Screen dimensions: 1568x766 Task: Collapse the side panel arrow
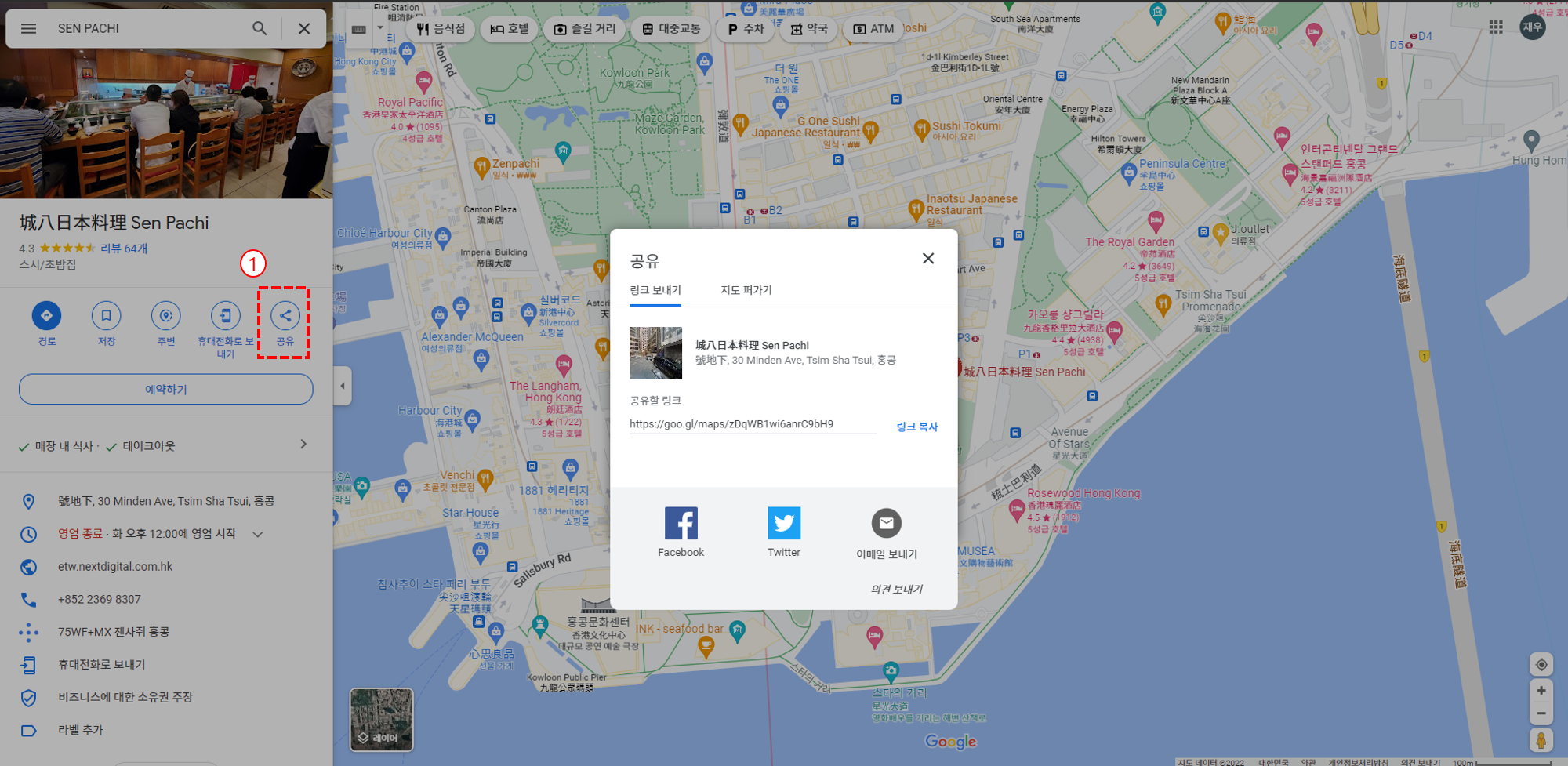click(343, 386)
